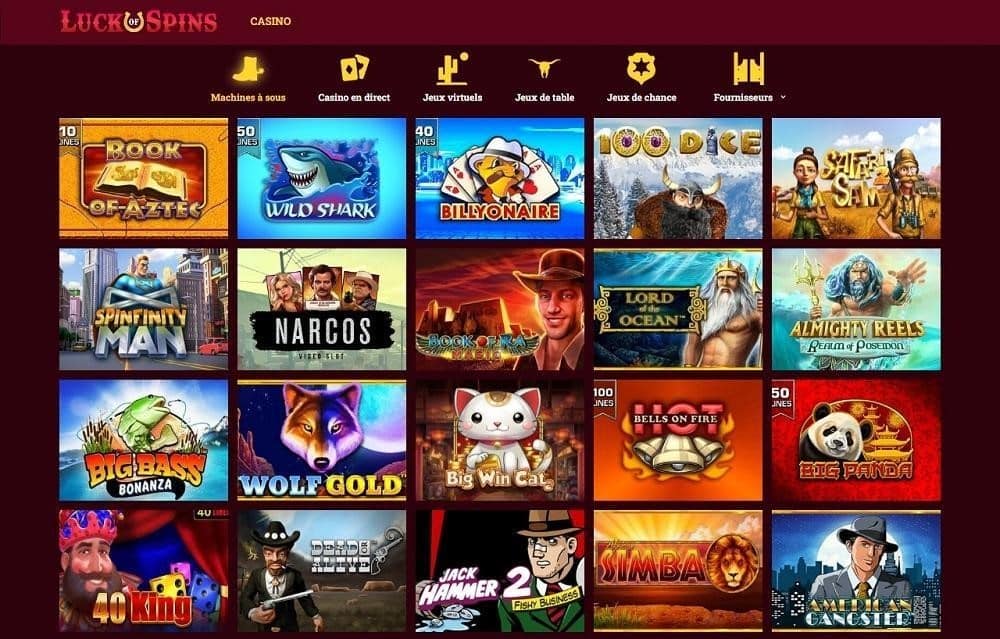Launch the Book of Aztec slot
This screenshot has height=639, width=1000.
143,178
